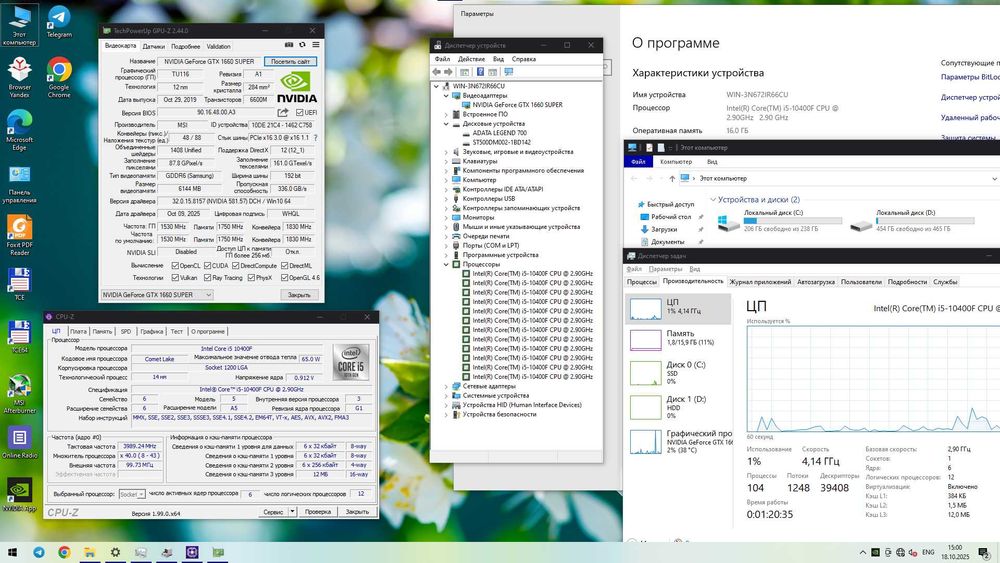Click Закрыть button in CPU-Z
Screen dimensions: 1000x563
pos(357,511)
